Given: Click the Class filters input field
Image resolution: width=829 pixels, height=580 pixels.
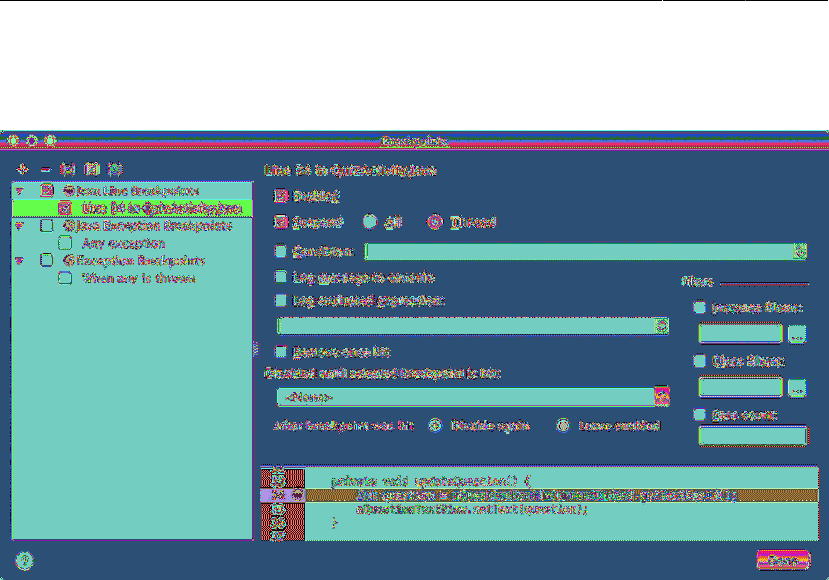Looking at the screenshot, I should pos(741,387).
